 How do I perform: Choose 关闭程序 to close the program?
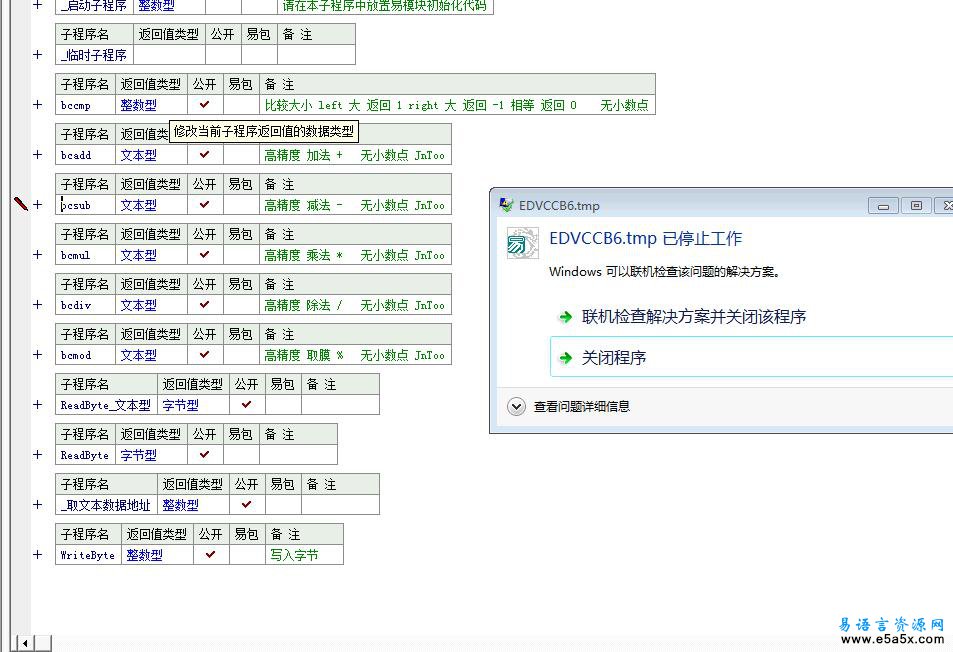(614, 357)
